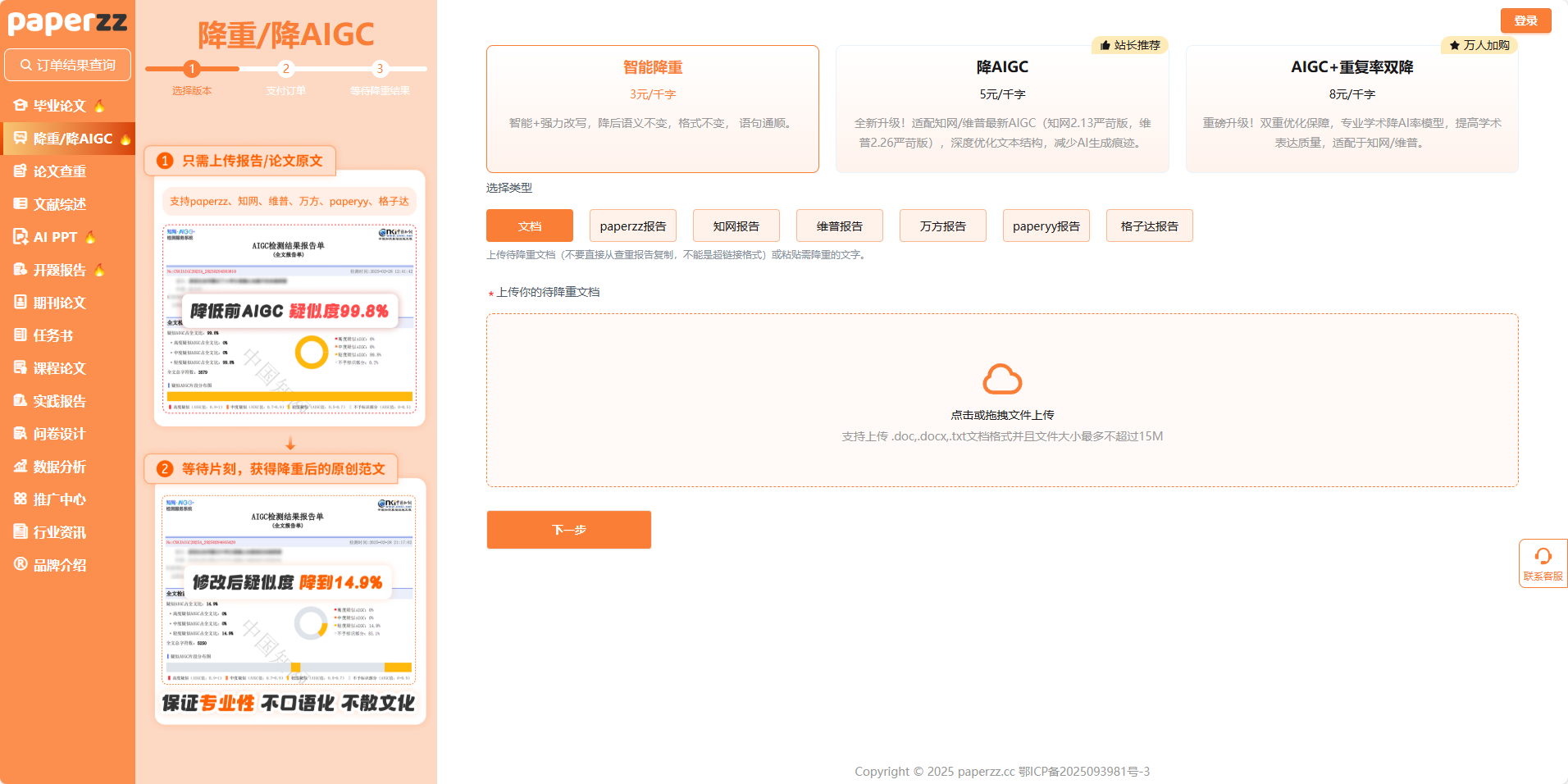Select the 知网报告 type

tap(736, 226)
